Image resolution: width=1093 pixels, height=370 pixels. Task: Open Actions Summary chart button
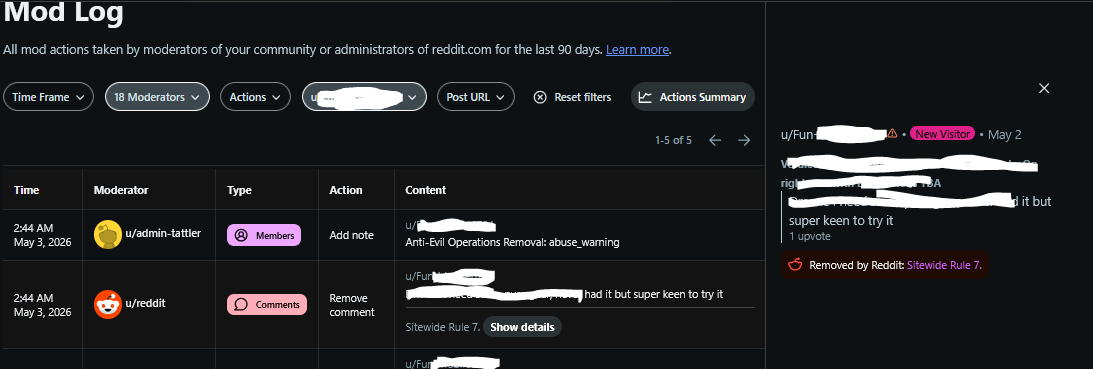[x=693, y=97]
